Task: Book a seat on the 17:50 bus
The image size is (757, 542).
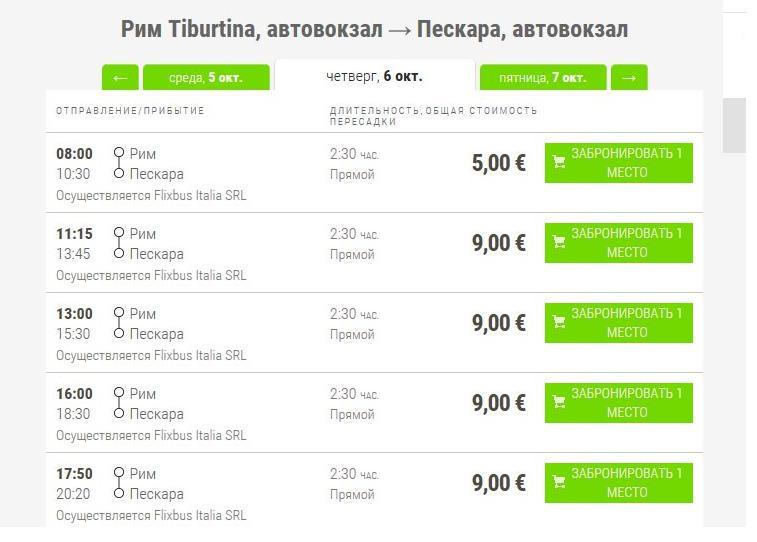Action: (x=626, y=483)
